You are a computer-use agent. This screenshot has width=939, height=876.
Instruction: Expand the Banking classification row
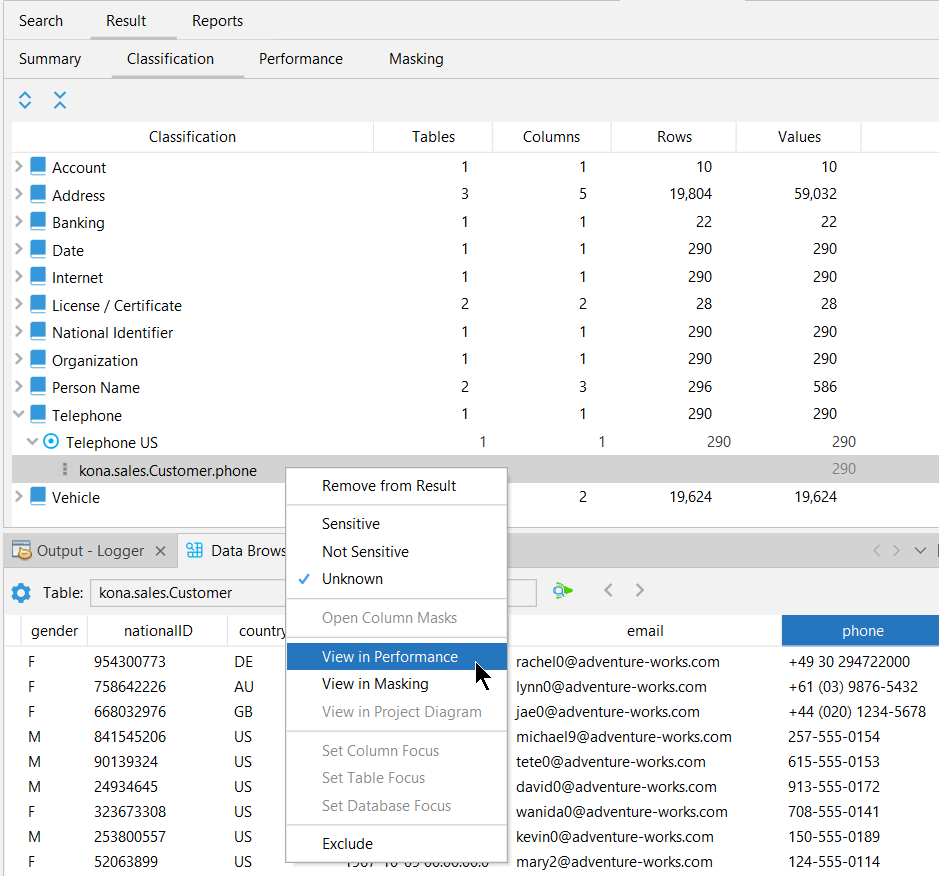point(19,222)
